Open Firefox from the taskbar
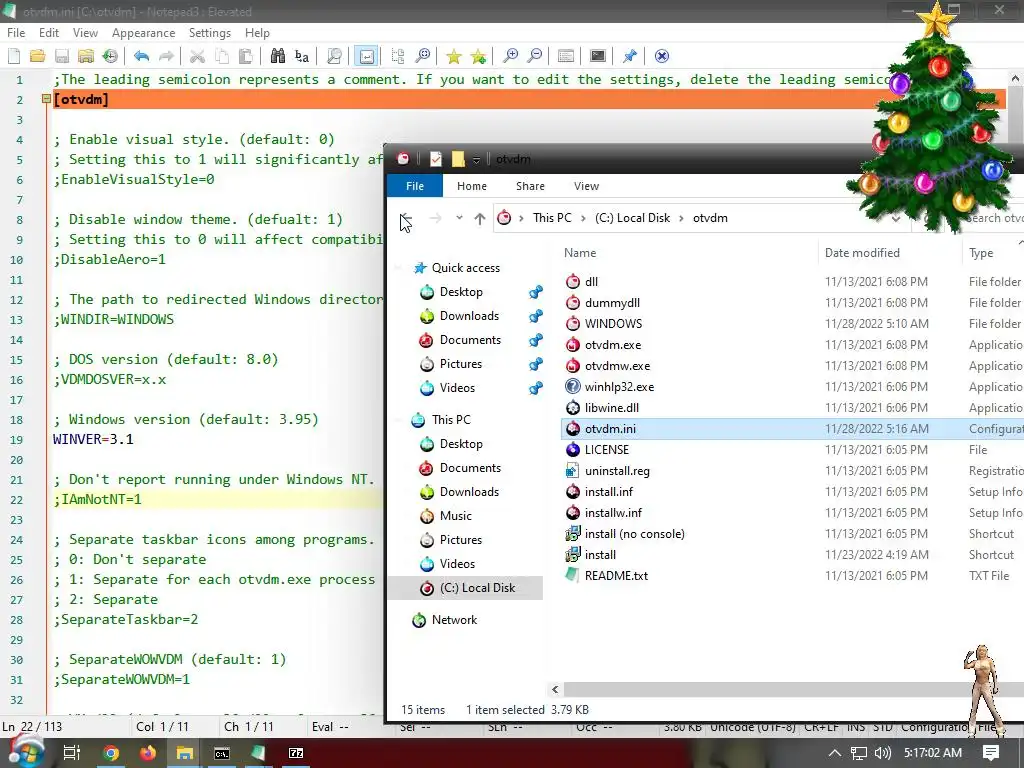Viewport: 1024px width, 768px height. [x=148, y=754]
